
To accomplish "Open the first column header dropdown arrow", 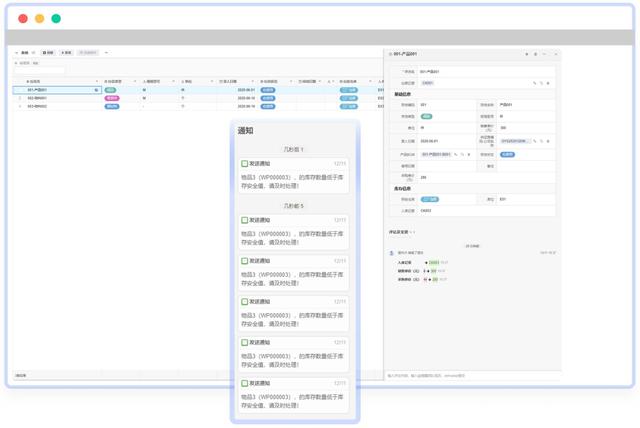I will pos(97,82).
